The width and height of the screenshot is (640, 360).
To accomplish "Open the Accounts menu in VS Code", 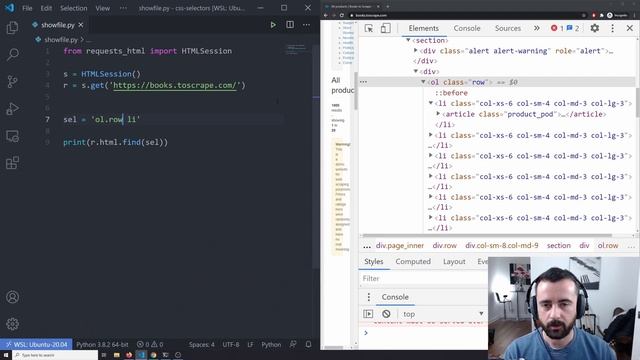I will 12,297.
